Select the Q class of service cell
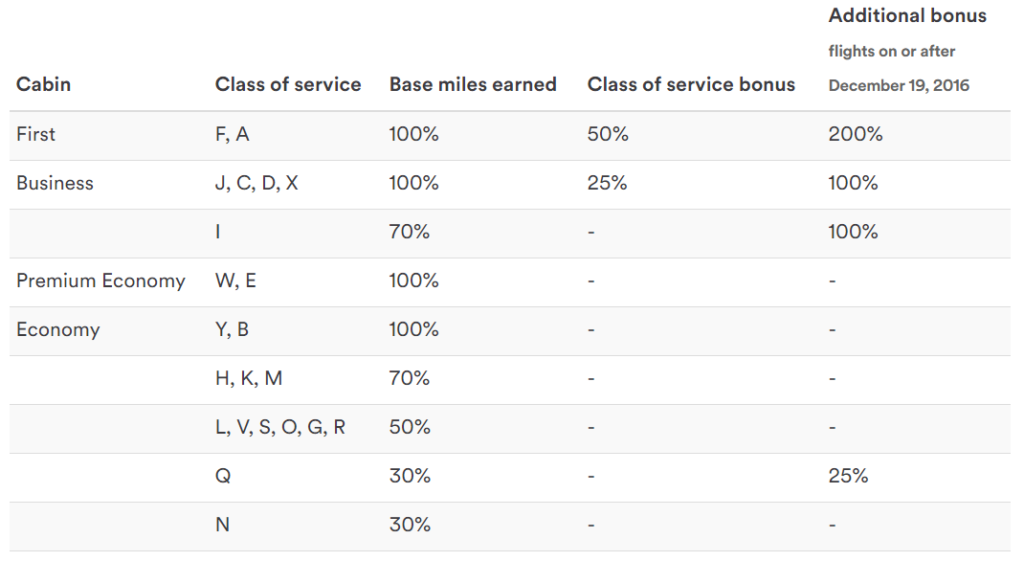The width and height of the screenshot is (1024, 561). (223, 477)
